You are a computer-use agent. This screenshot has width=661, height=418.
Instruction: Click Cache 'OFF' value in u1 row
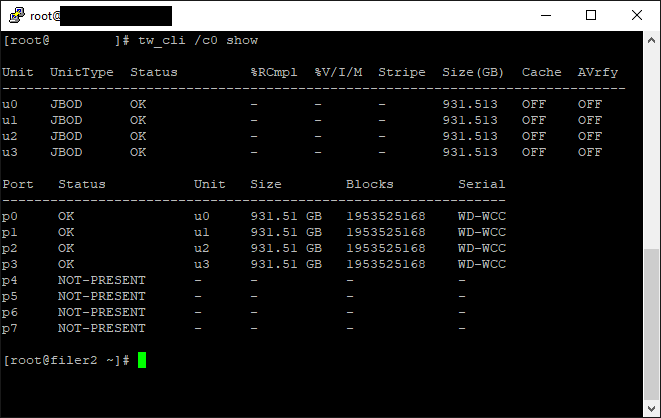[x=534, y=121]
